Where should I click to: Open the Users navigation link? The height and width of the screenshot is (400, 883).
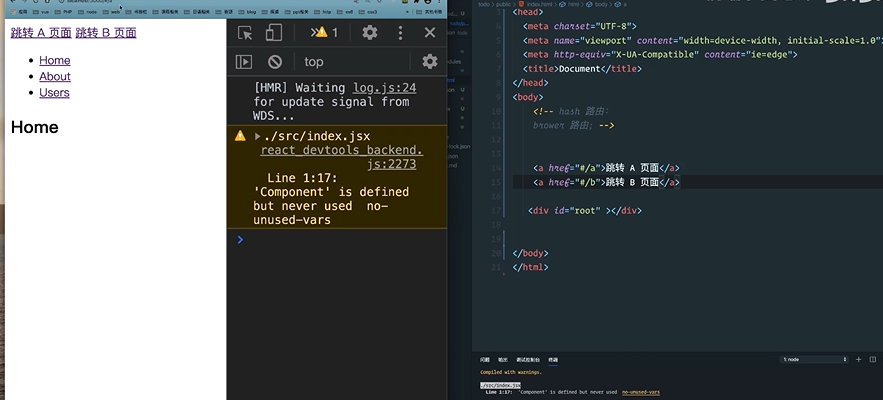point(54,92)
